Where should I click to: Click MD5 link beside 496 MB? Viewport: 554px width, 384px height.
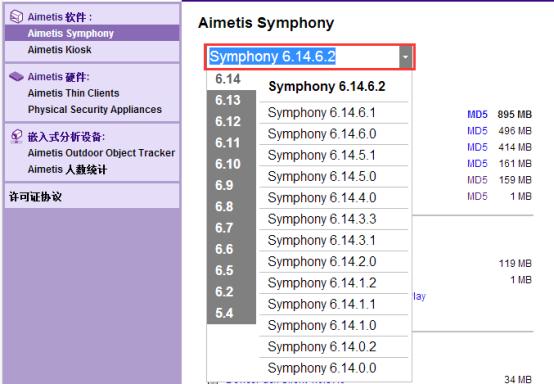pyautogui.click(x=477, y=131)
